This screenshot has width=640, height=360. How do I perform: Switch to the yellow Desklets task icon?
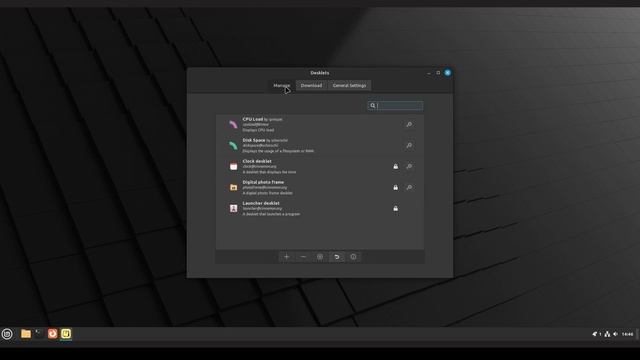[x=66, y=334]
